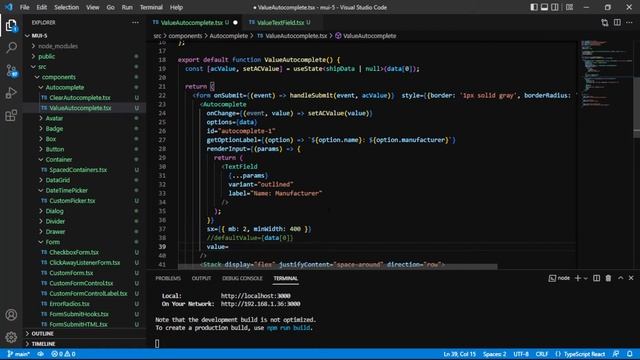
Task: Click the Open Changes editor icon
Action: tap(604, 22)
